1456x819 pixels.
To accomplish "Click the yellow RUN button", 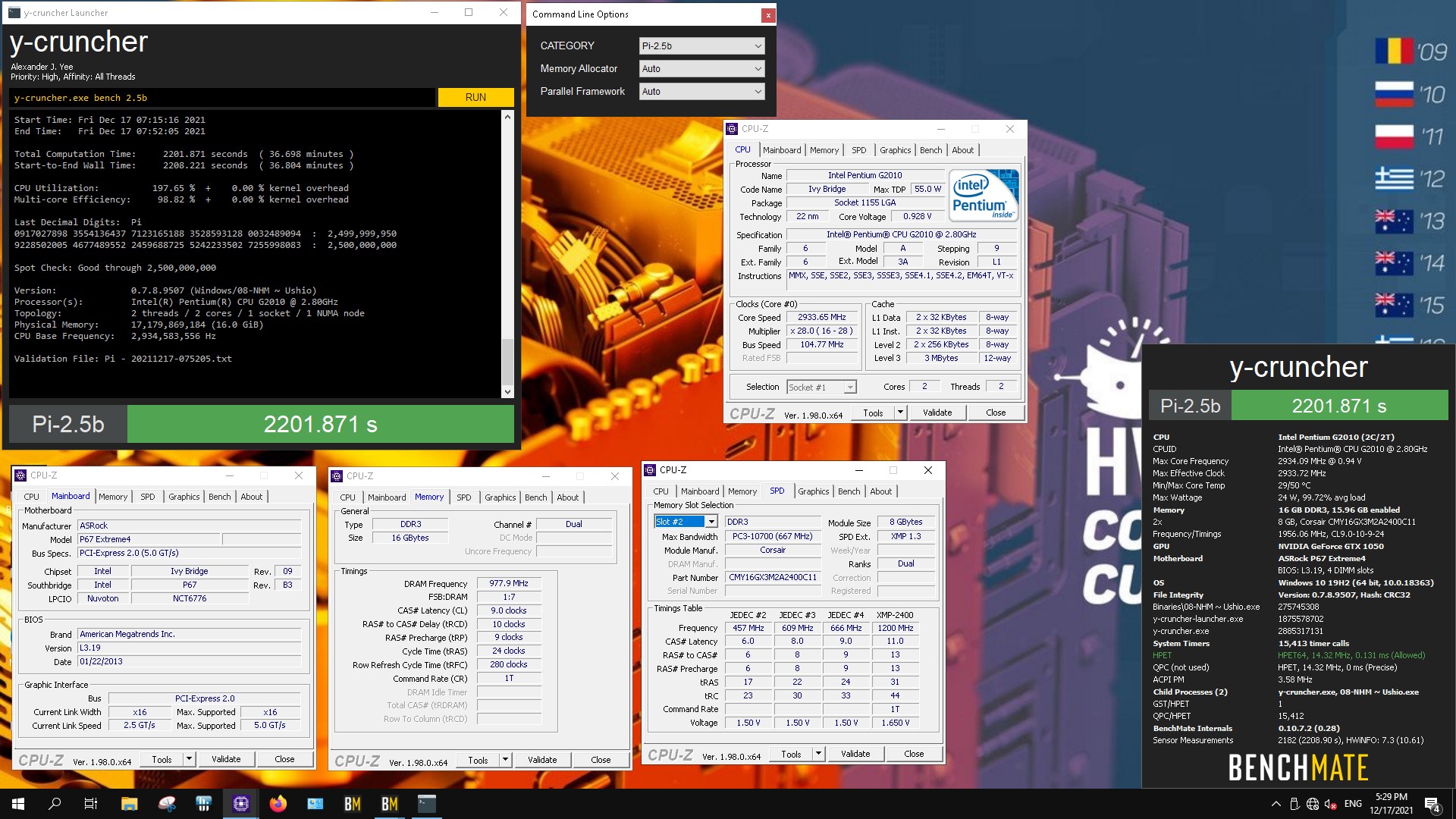I will pyautogui.click(x=475, y=97).
